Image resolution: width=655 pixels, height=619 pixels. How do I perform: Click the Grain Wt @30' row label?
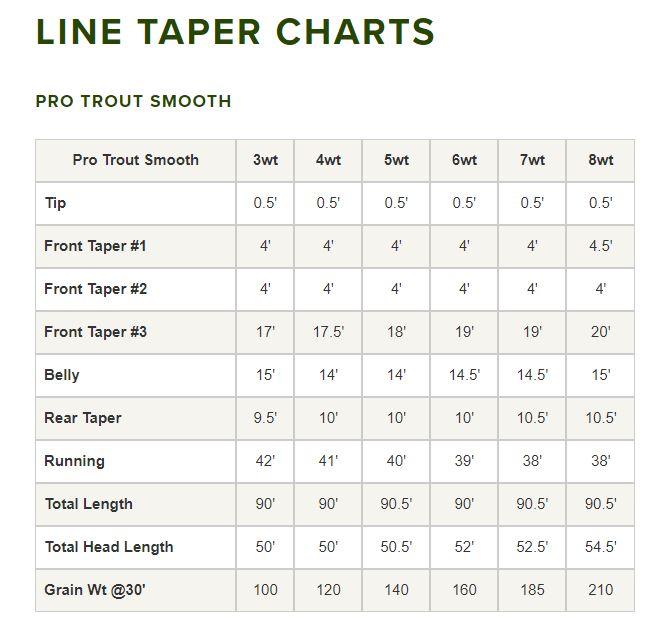coord(95,590)
